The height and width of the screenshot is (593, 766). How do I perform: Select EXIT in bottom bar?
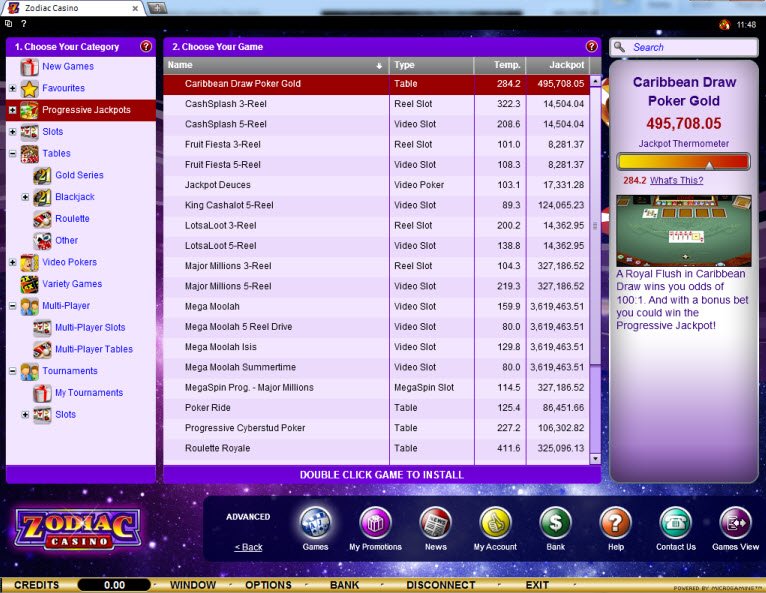tap(537, 585)
